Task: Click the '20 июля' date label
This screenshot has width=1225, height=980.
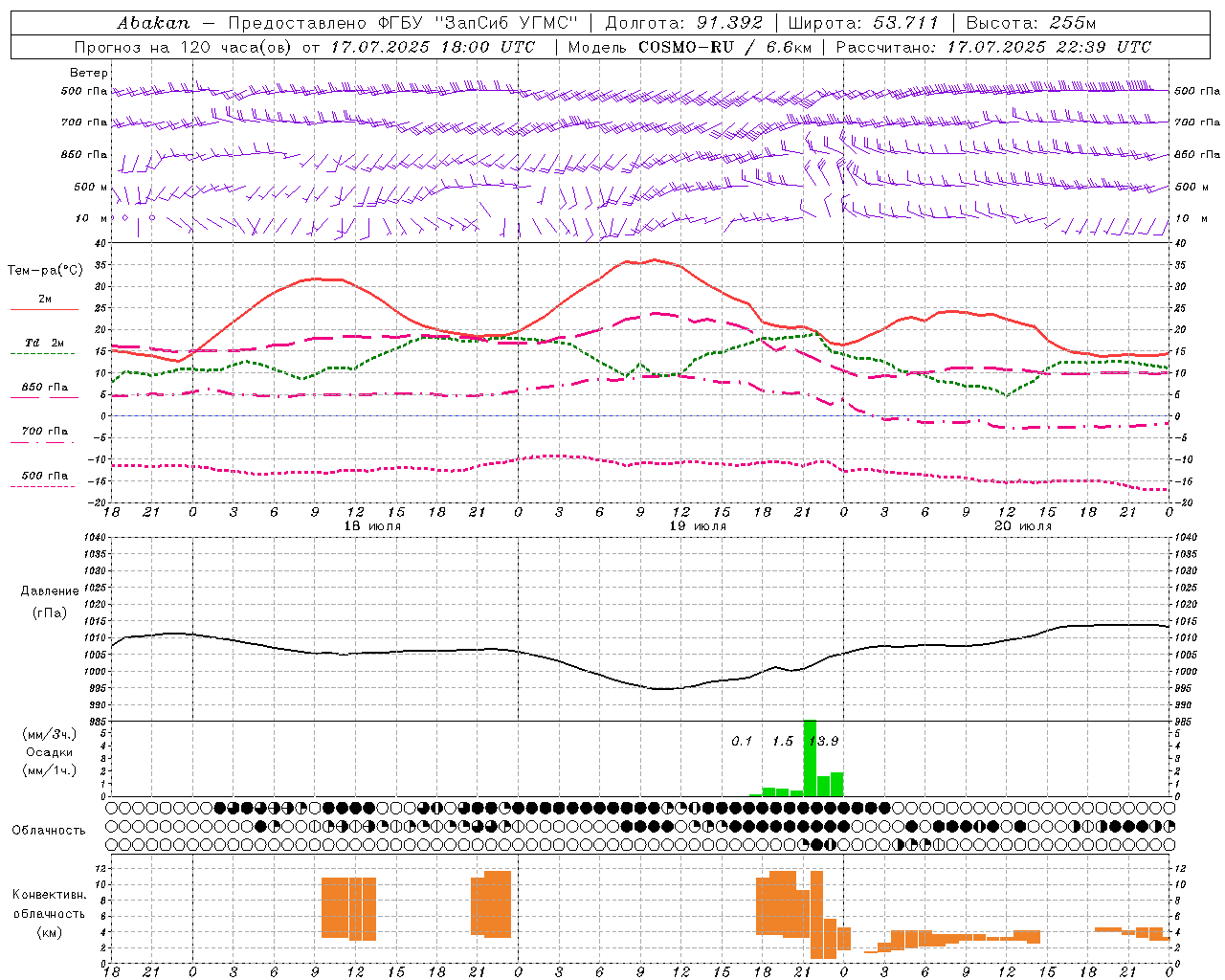Action: pos(1023,526)
